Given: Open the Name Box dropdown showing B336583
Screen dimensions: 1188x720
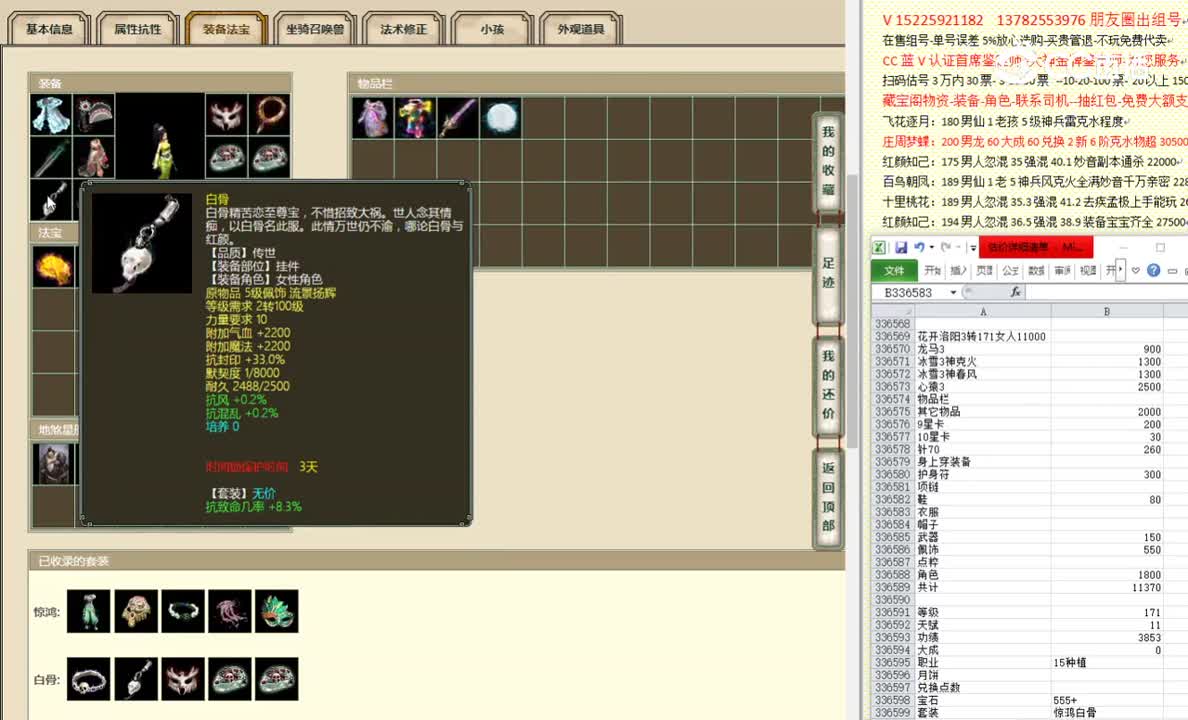Looking at the screenshot, I should pyautogui.click(x=953, y=291).
